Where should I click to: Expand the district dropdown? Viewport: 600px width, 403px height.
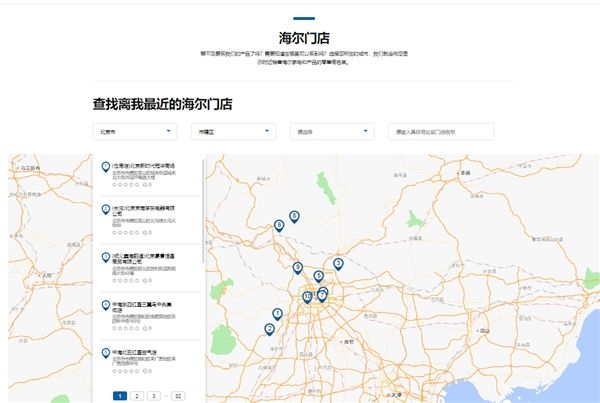234,131
